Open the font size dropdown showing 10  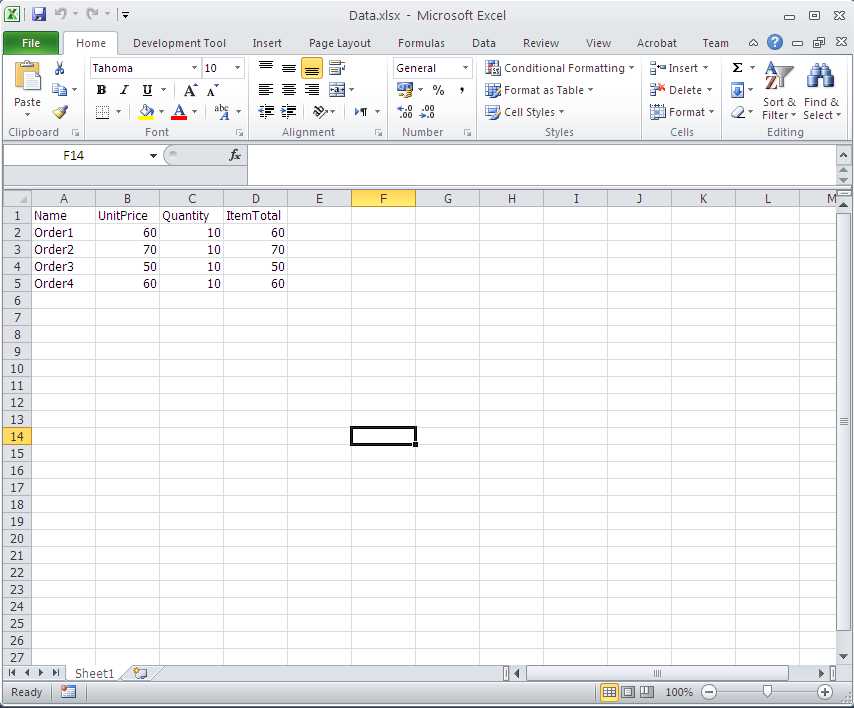tap(237, 68)
